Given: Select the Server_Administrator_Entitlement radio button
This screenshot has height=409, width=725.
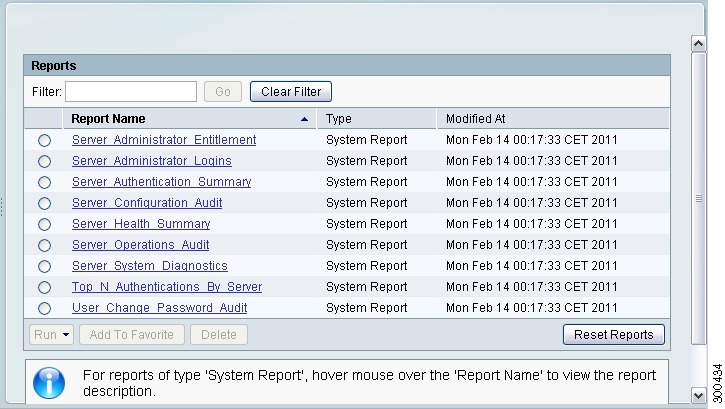Looking at the screenshot, I should tap(44, 140).
